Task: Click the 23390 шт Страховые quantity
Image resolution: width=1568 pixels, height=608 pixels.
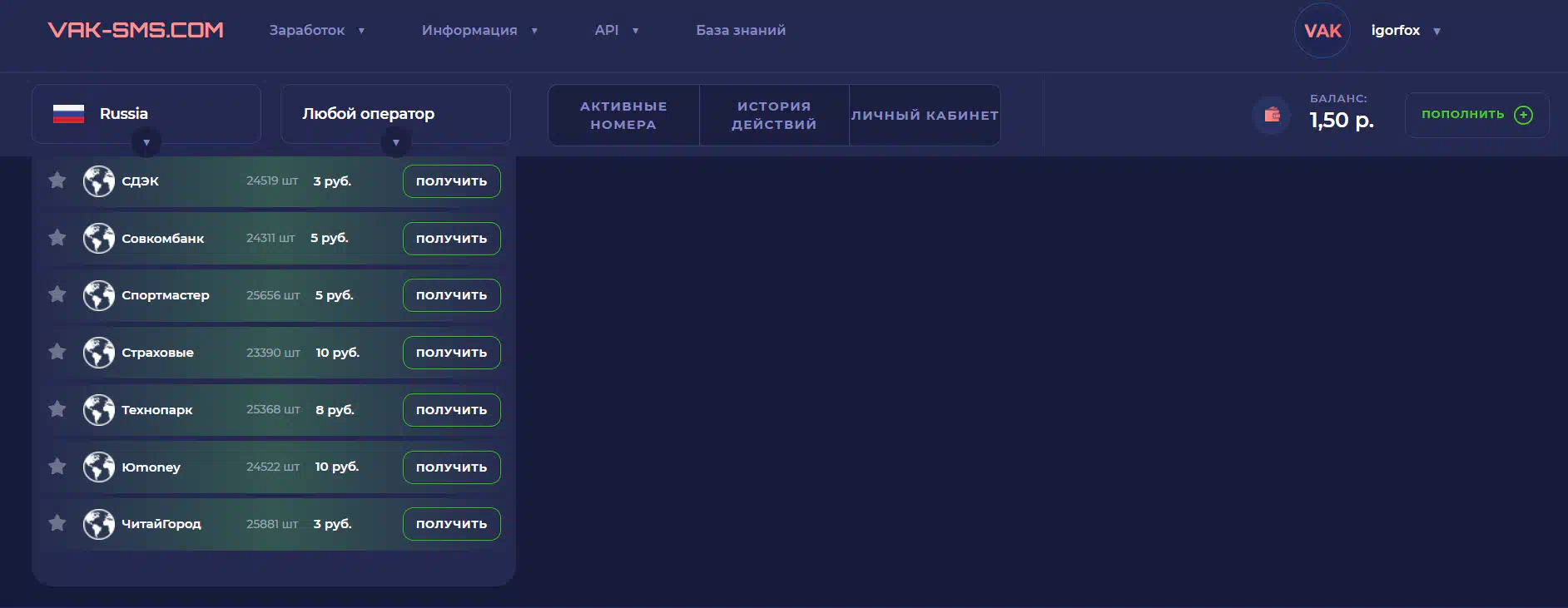Action: pos(273,353)
